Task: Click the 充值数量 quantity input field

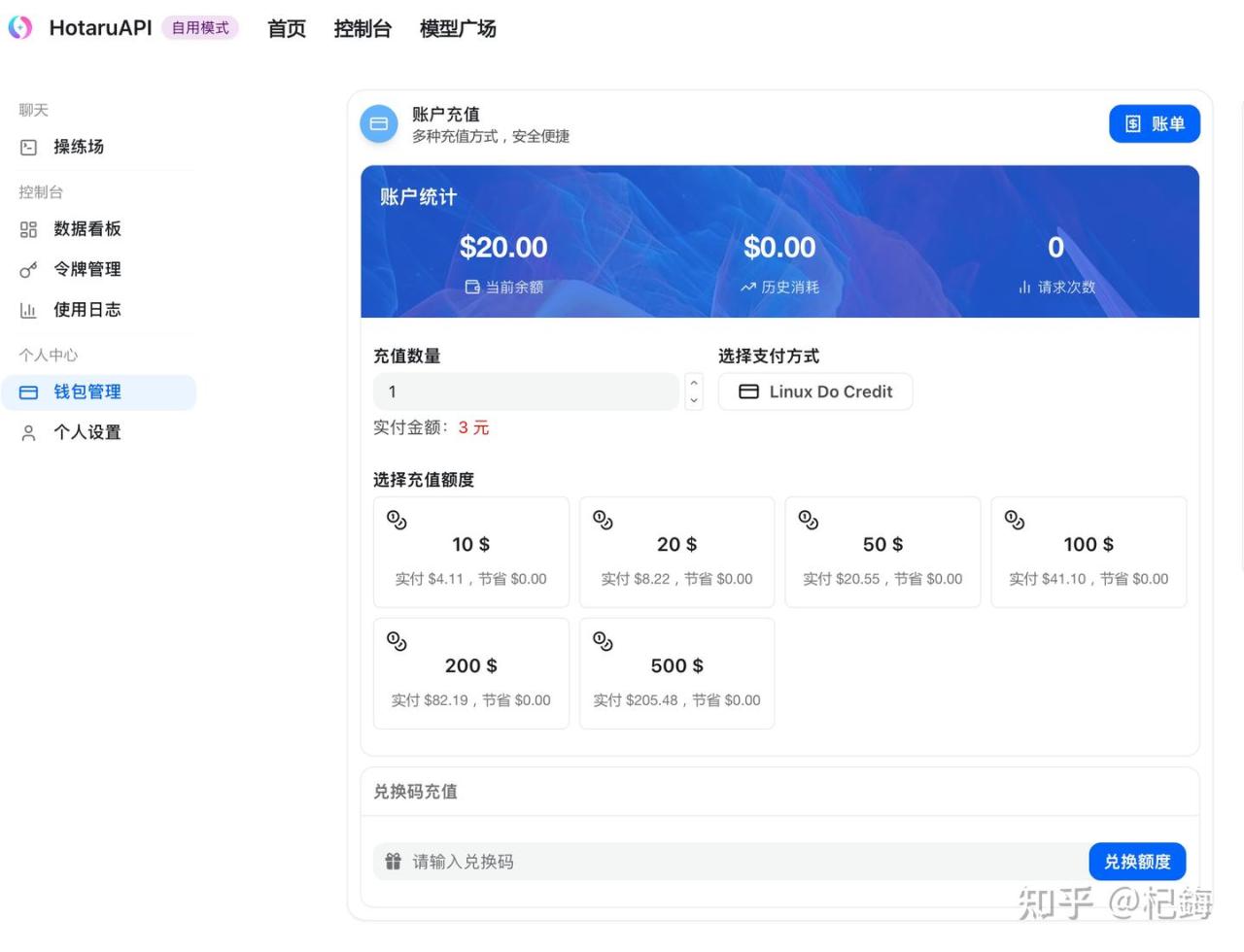Action: point(525,392)
